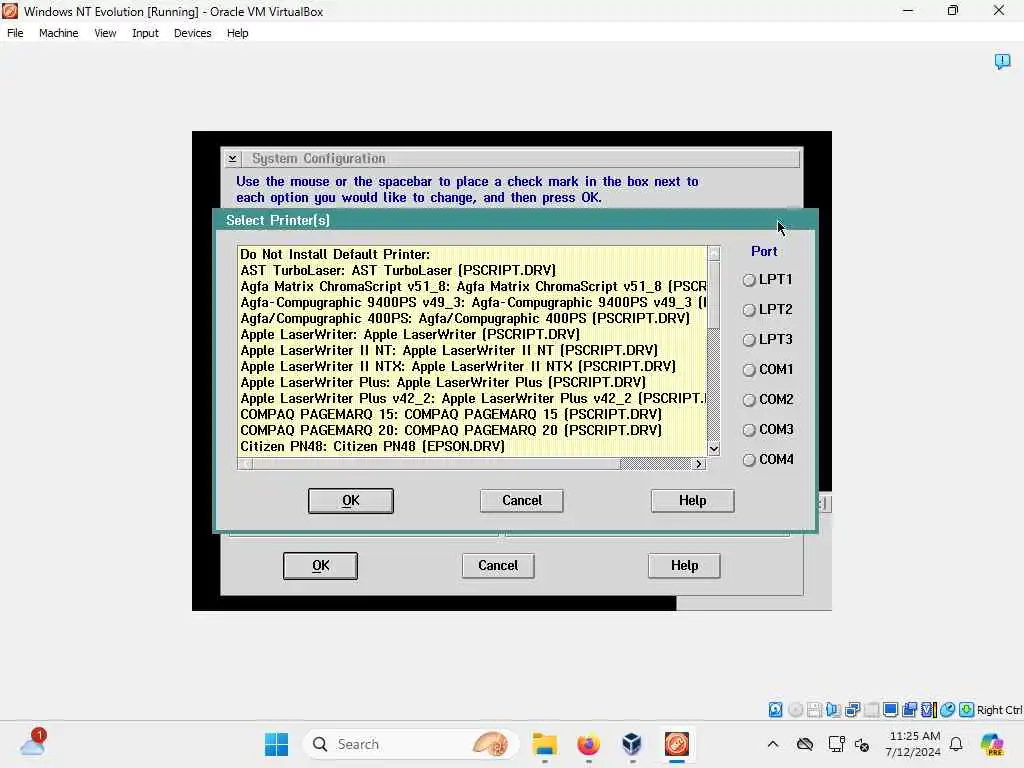1024x768 pixels.
Task: Open Windows notifications bell
Action: tap(956, 744)
